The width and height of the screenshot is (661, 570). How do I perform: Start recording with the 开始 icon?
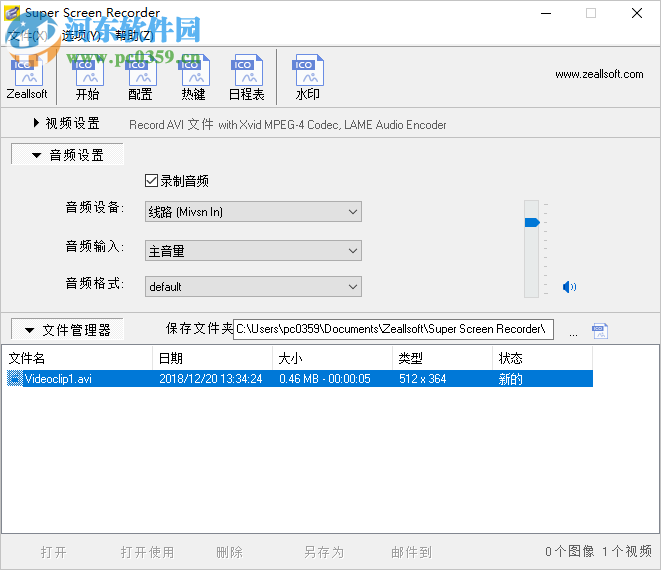click(87, 78)
